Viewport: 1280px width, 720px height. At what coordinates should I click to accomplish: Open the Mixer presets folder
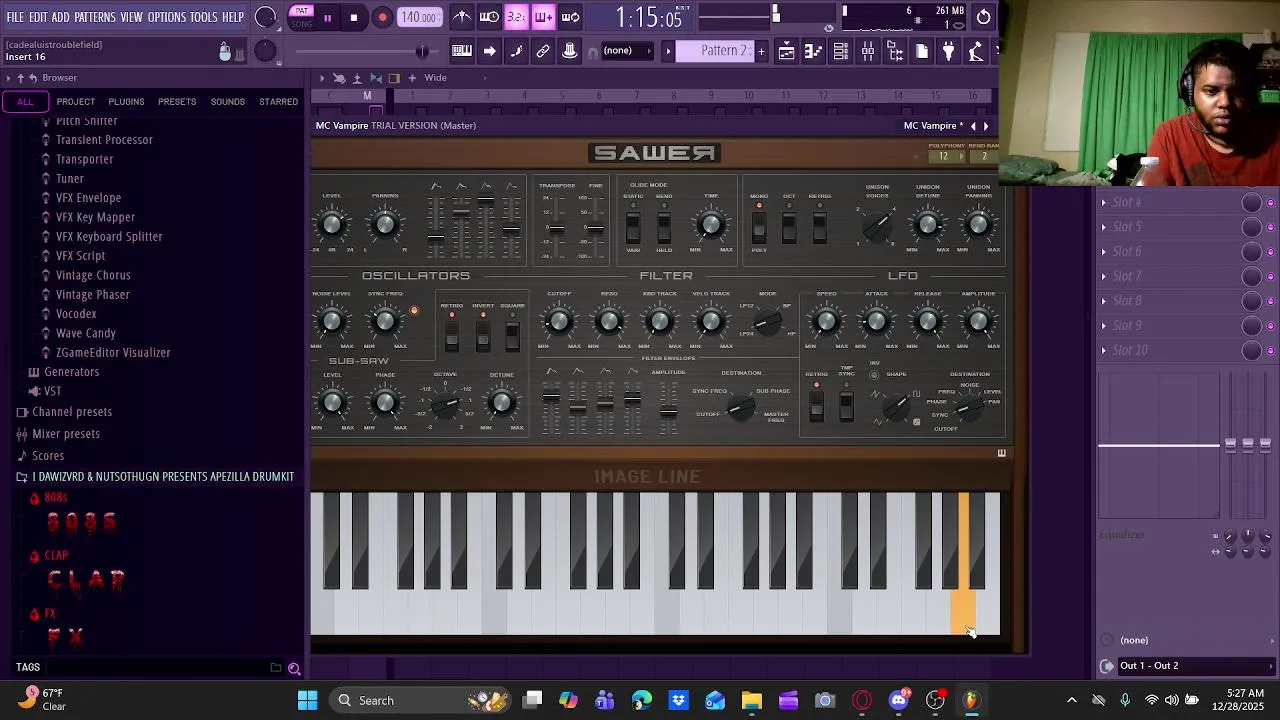pyautogui.click(x=66, y=434)
